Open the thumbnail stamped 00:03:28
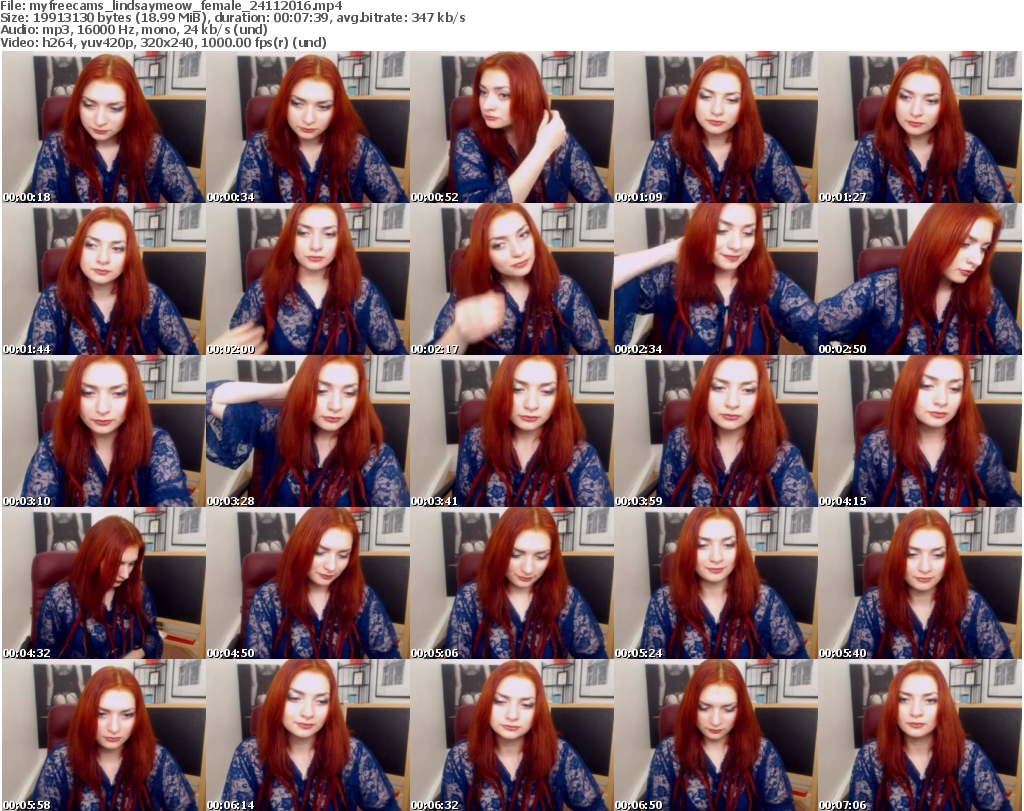 (x=308, y=432)
